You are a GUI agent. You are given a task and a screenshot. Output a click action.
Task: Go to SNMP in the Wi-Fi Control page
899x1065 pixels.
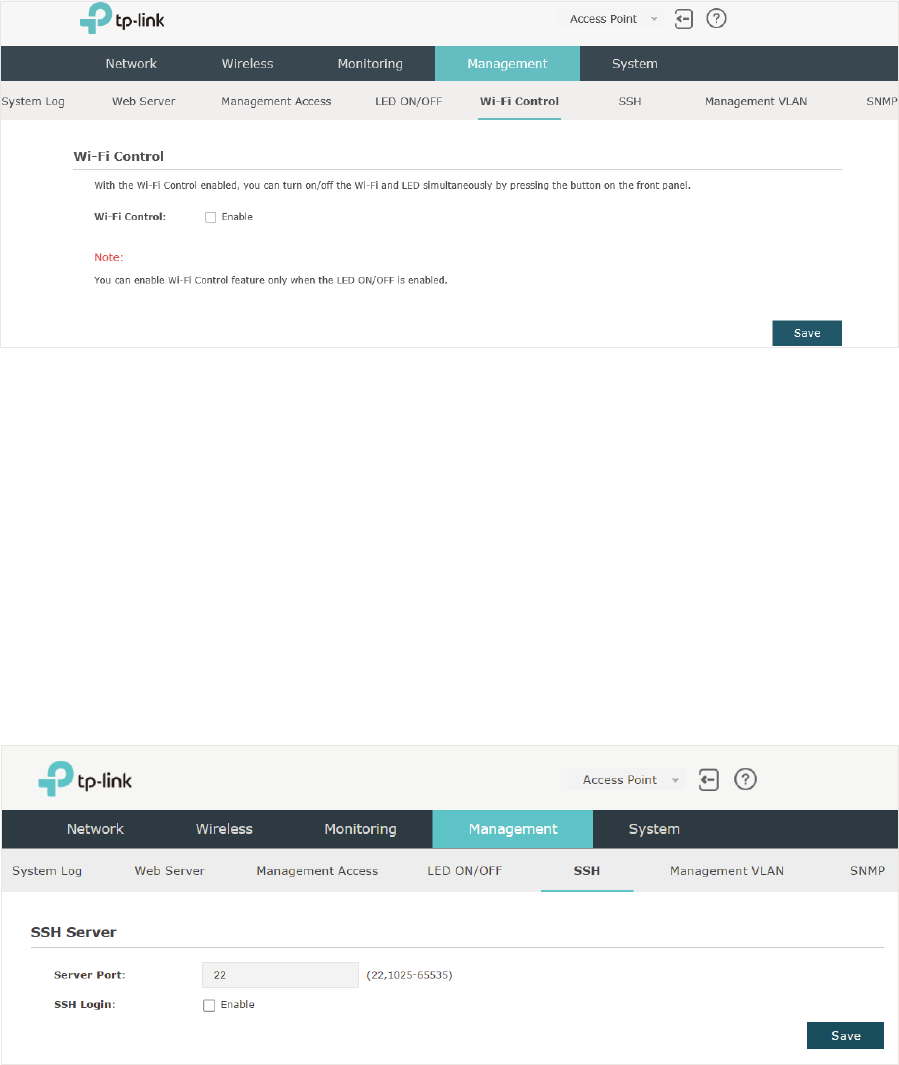[x=881, y=101]
